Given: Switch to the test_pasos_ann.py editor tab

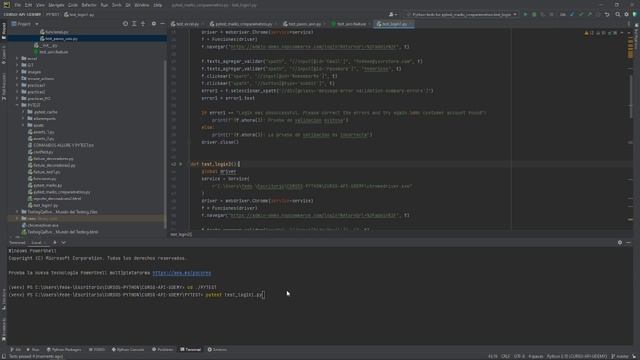Looking at the screenshot, I should 302,24.
